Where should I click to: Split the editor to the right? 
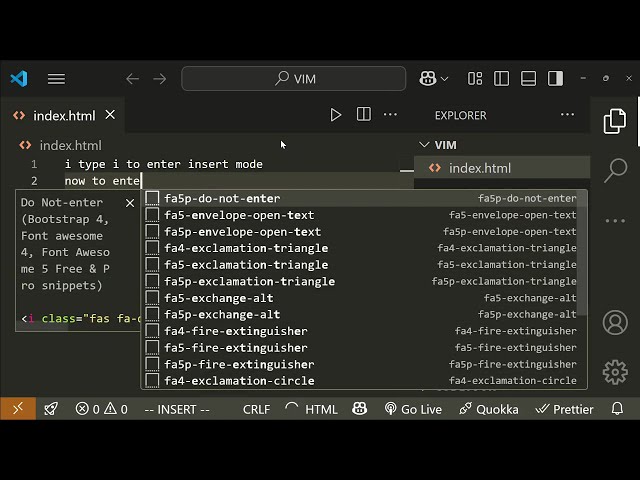(364, 114)
